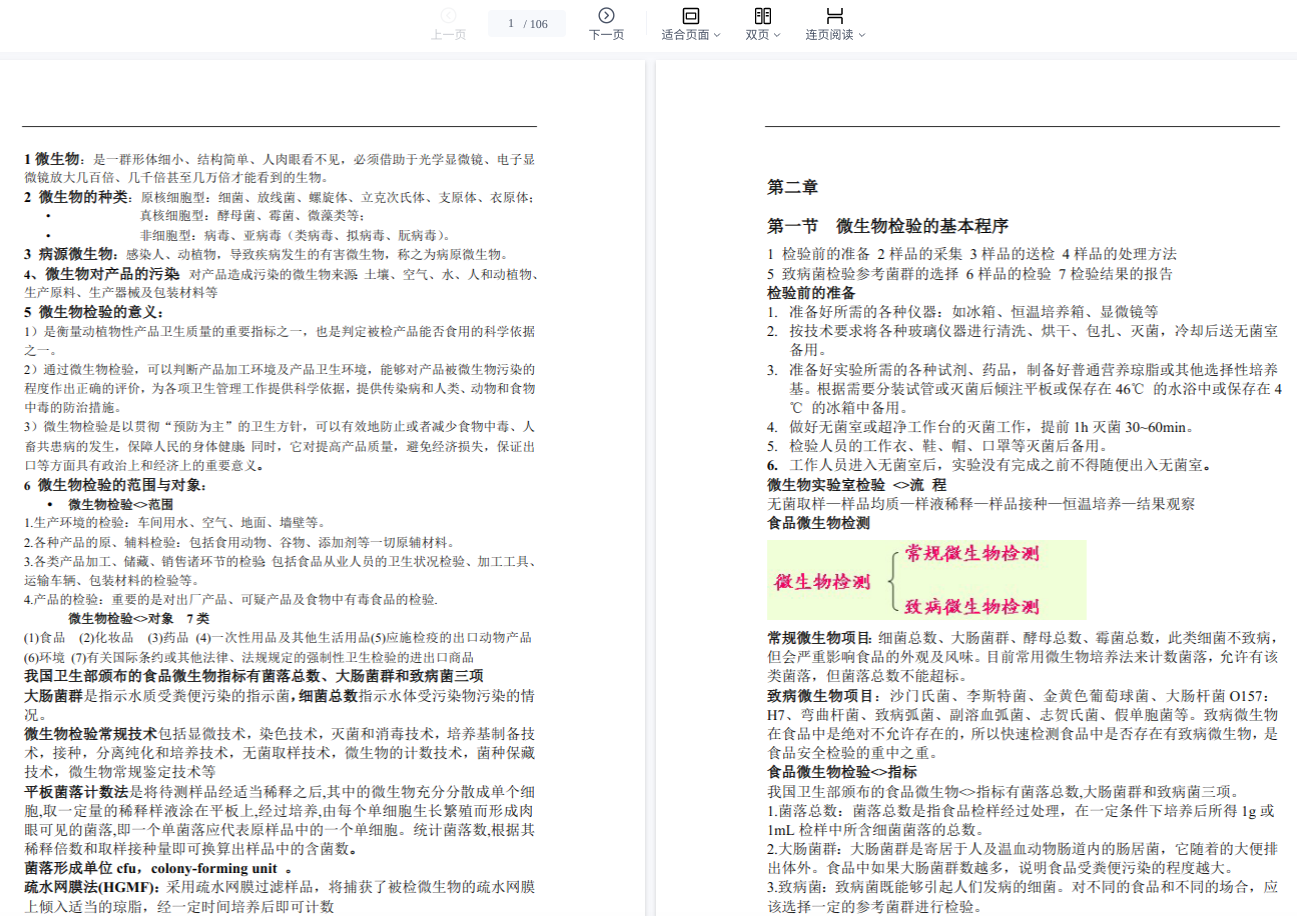Viewport: 1297px width, 916px height.
Task: Click the current page number input field
Action: [x=511, y=24]
